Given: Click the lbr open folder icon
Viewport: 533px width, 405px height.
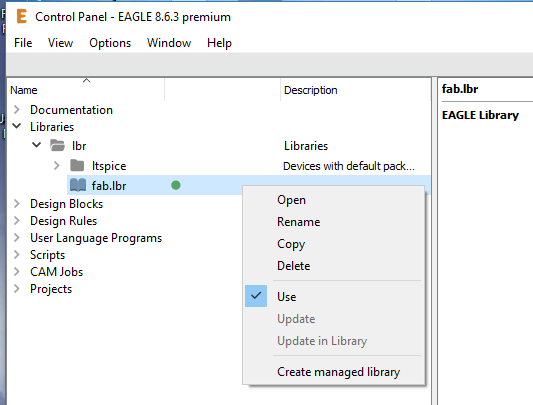Looking at the screenshot, I should tap(57, 146).
